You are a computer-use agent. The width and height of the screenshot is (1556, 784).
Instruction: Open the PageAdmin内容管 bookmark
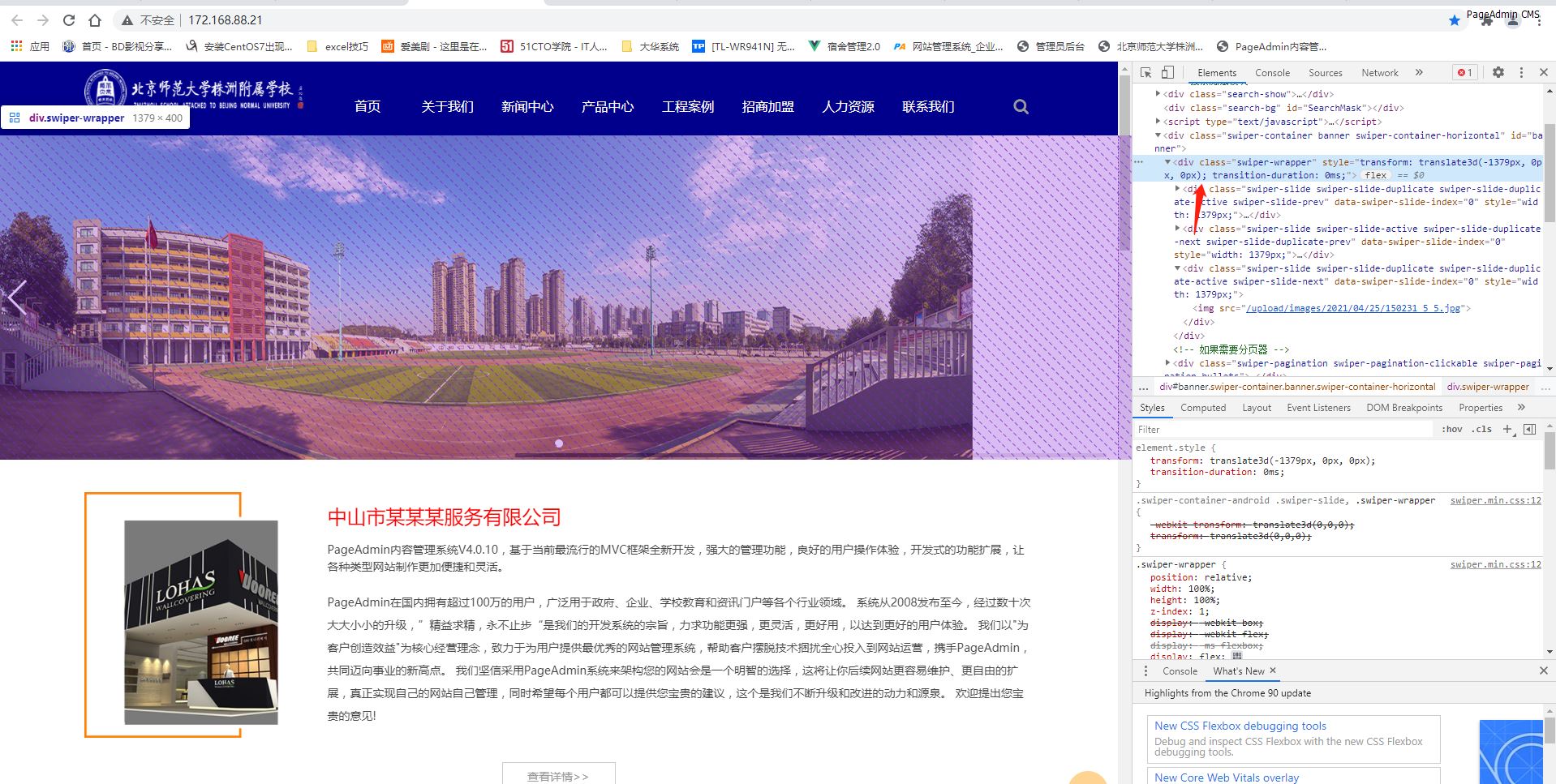1272,46
